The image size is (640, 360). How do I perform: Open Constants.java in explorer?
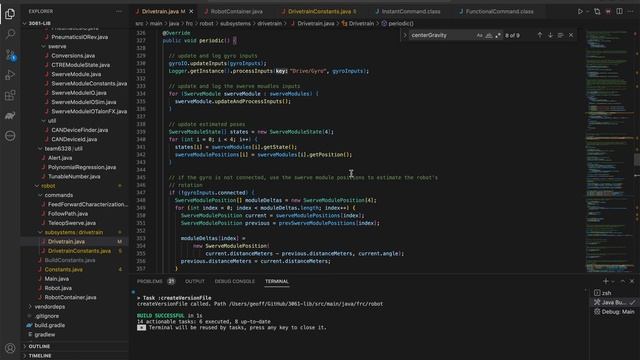pos(63,269)
